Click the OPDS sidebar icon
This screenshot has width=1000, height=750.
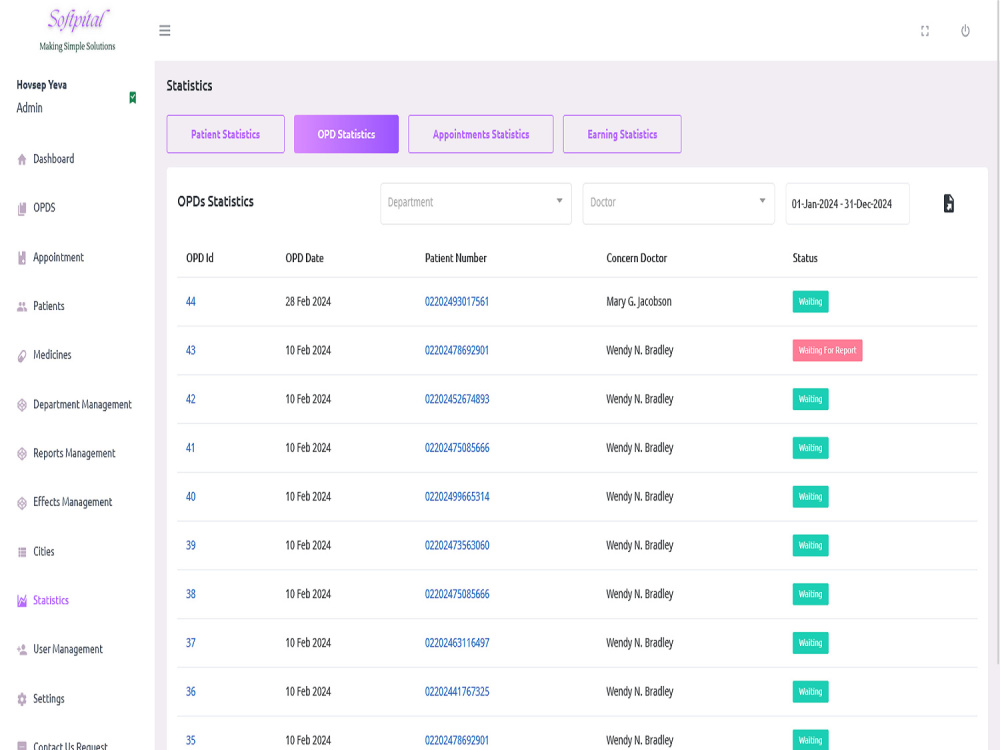(22, 209)
